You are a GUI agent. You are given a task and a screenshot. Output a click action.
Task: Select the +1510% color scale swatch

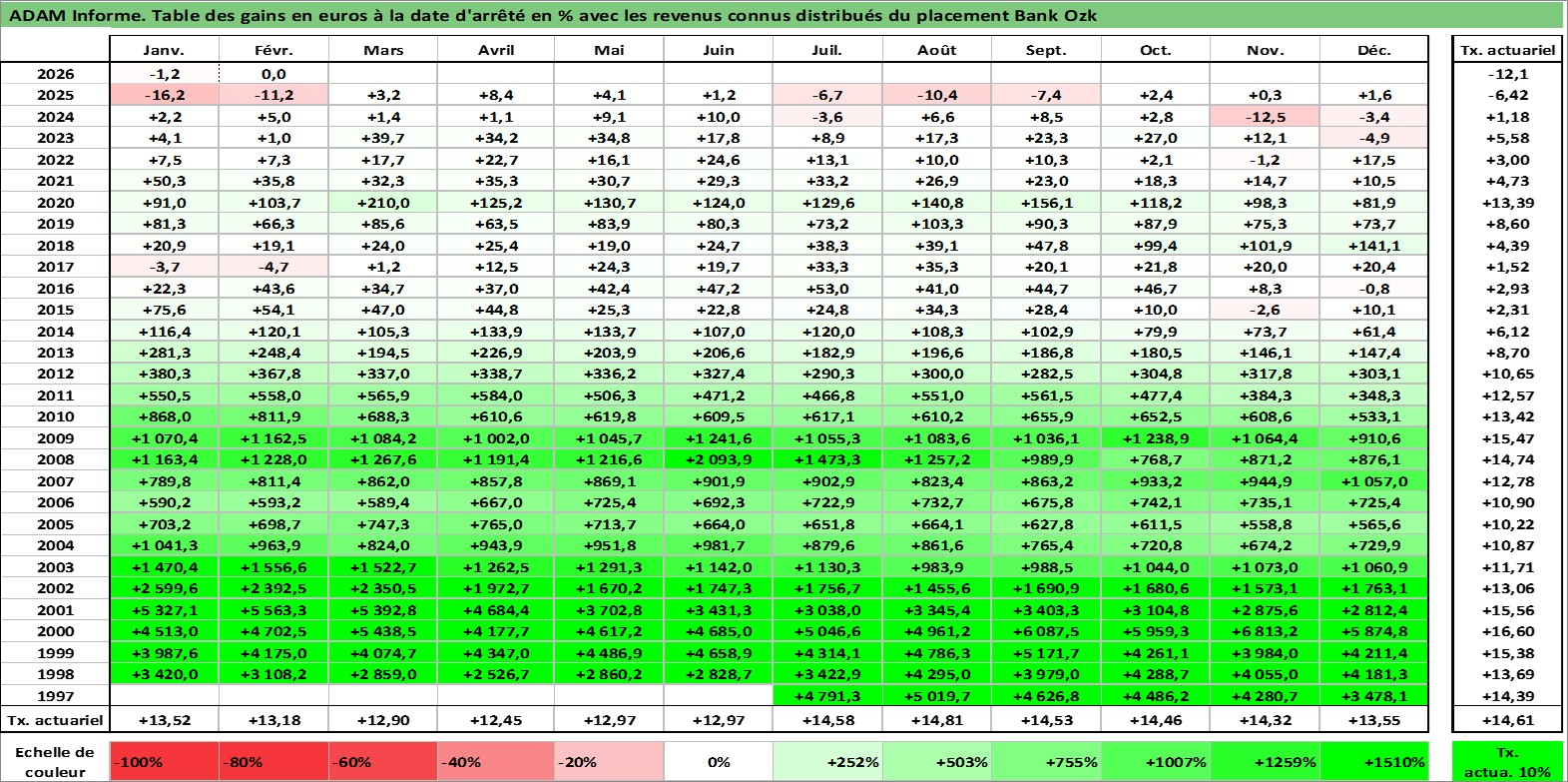[x=1374, y=761]
